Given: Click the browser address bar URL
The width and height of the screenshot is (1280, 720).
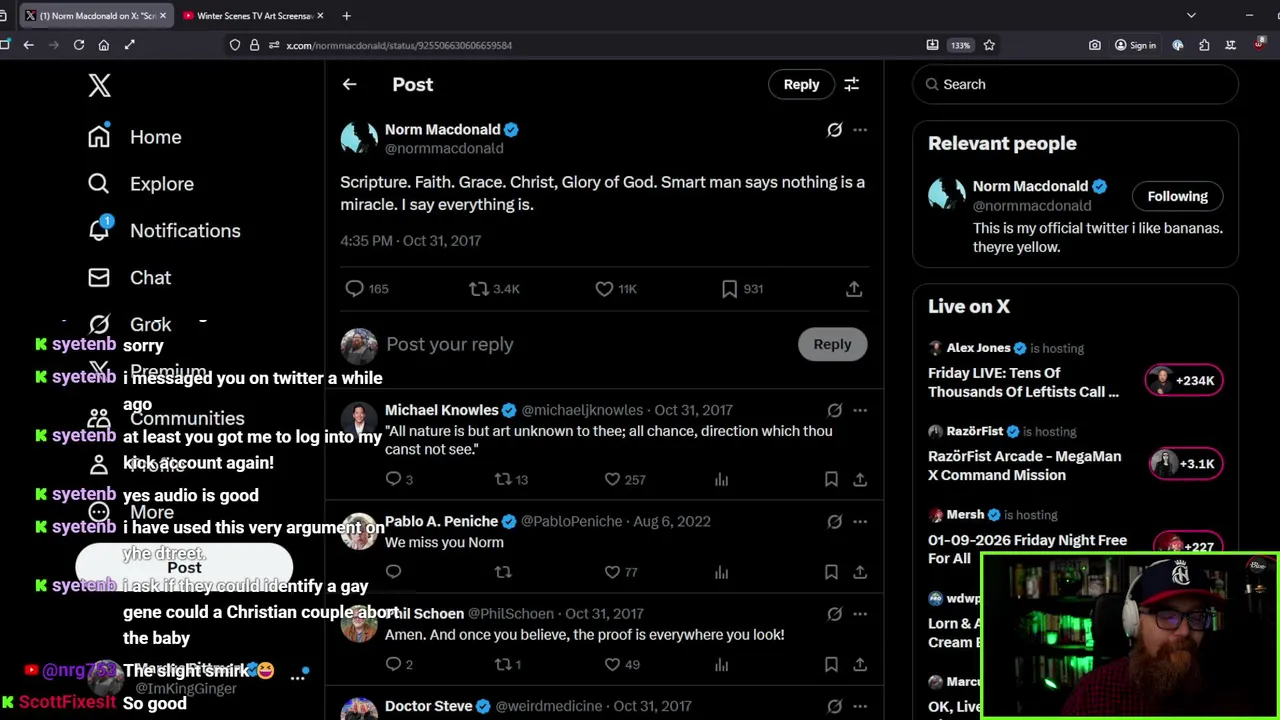Looking at the screenshot, I should (399, 46).
